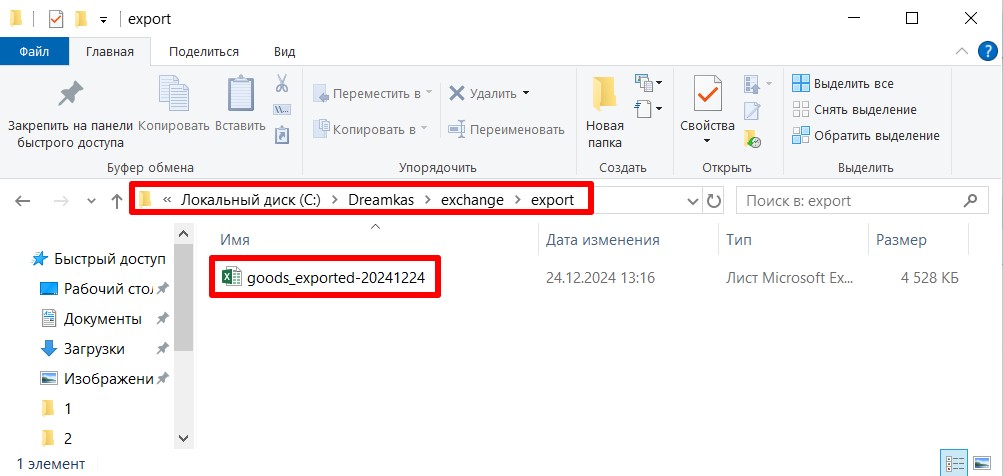Click the edit pencil icon

(x=752, y=110)
